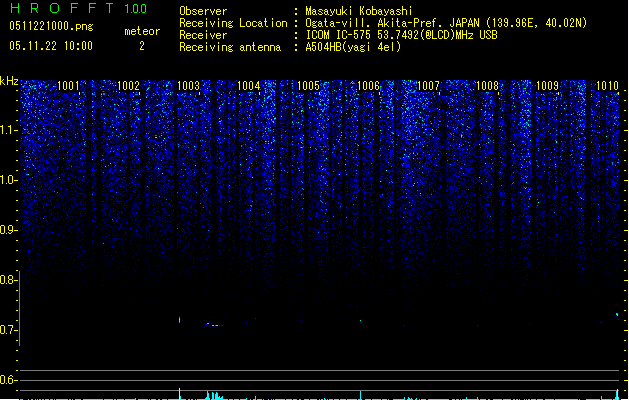Viewport: 629px width, 400px height.
Task: Click observer name Masayuki Kobayashi
Action: coord(359,11)
